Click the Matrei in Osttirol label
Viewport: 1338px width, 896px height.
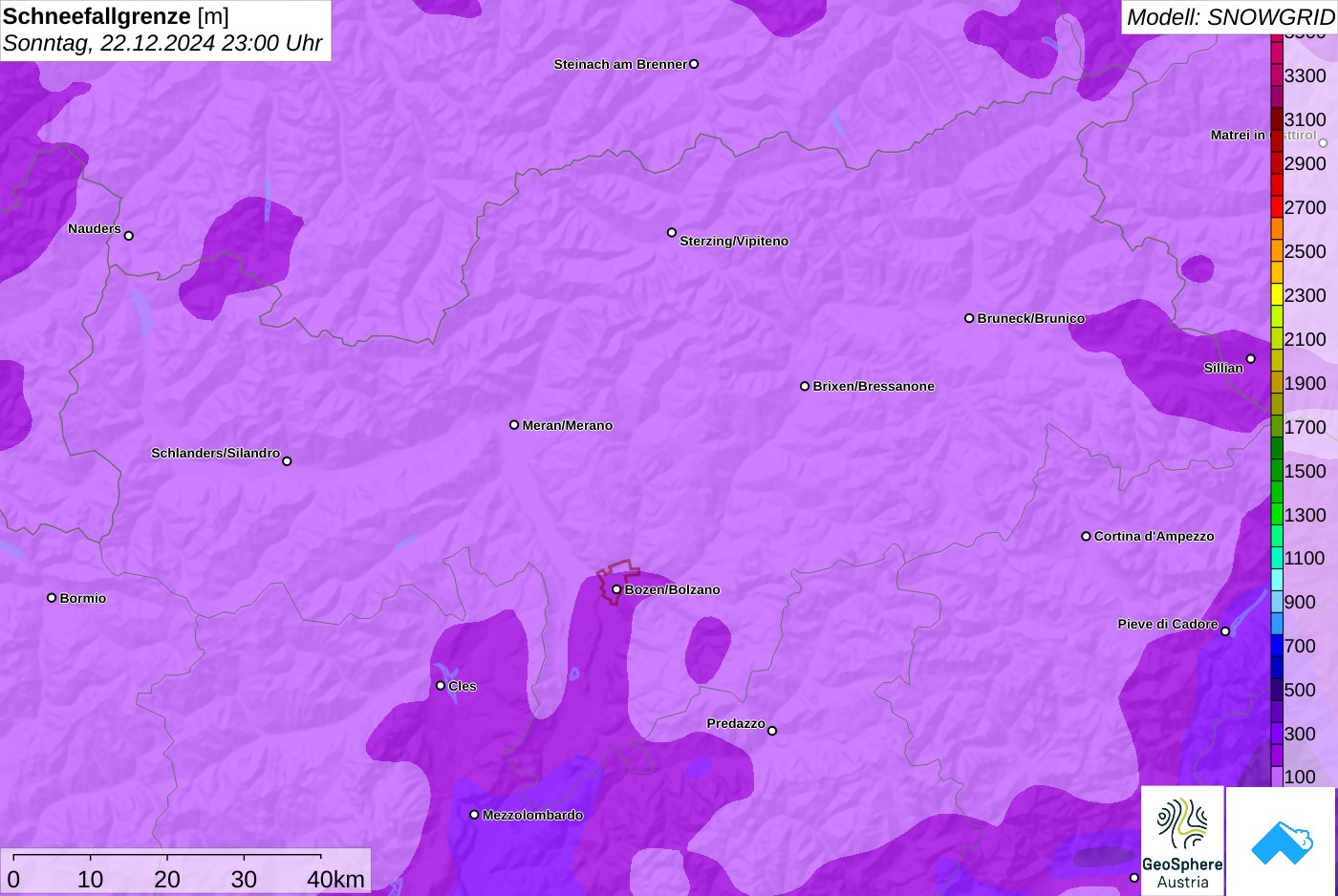click(1262, 135)
